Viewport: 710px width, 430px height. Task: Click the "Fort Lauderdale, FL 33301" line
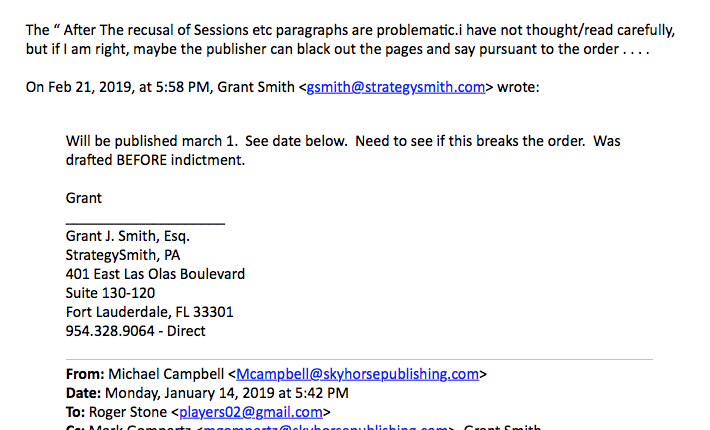(149, 312)
